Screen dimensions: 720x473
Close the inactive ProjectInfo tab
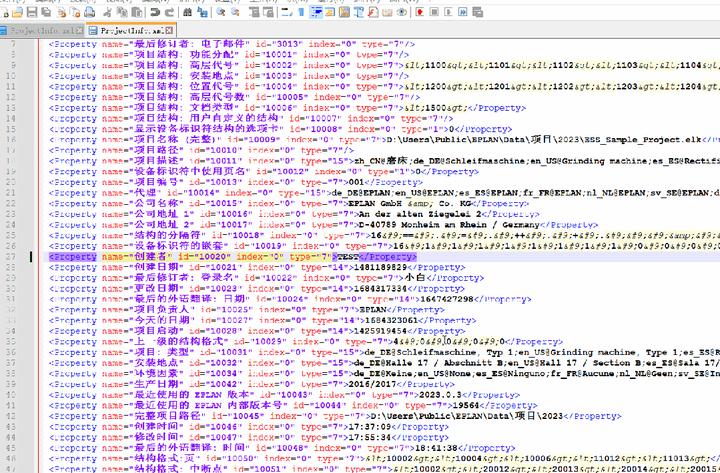79,31
